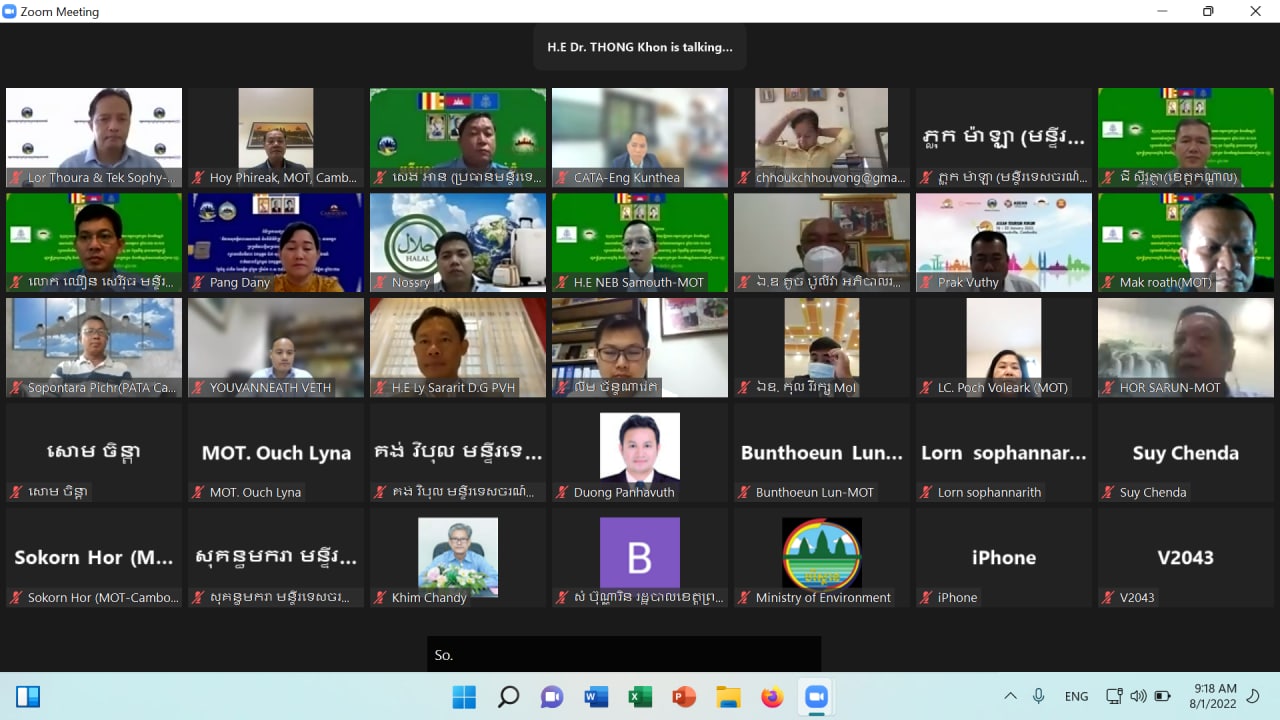Click the 'THONG Khon is talking' banner
The width and height of the screenshot is (1280, 720).
coord(640,47)
